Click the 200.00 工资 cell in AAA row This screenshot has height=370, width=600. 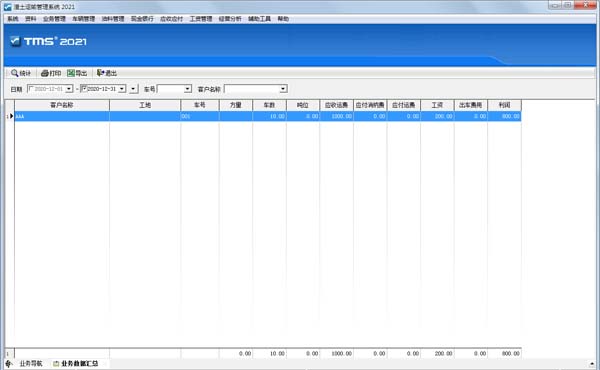pos(437,116)
